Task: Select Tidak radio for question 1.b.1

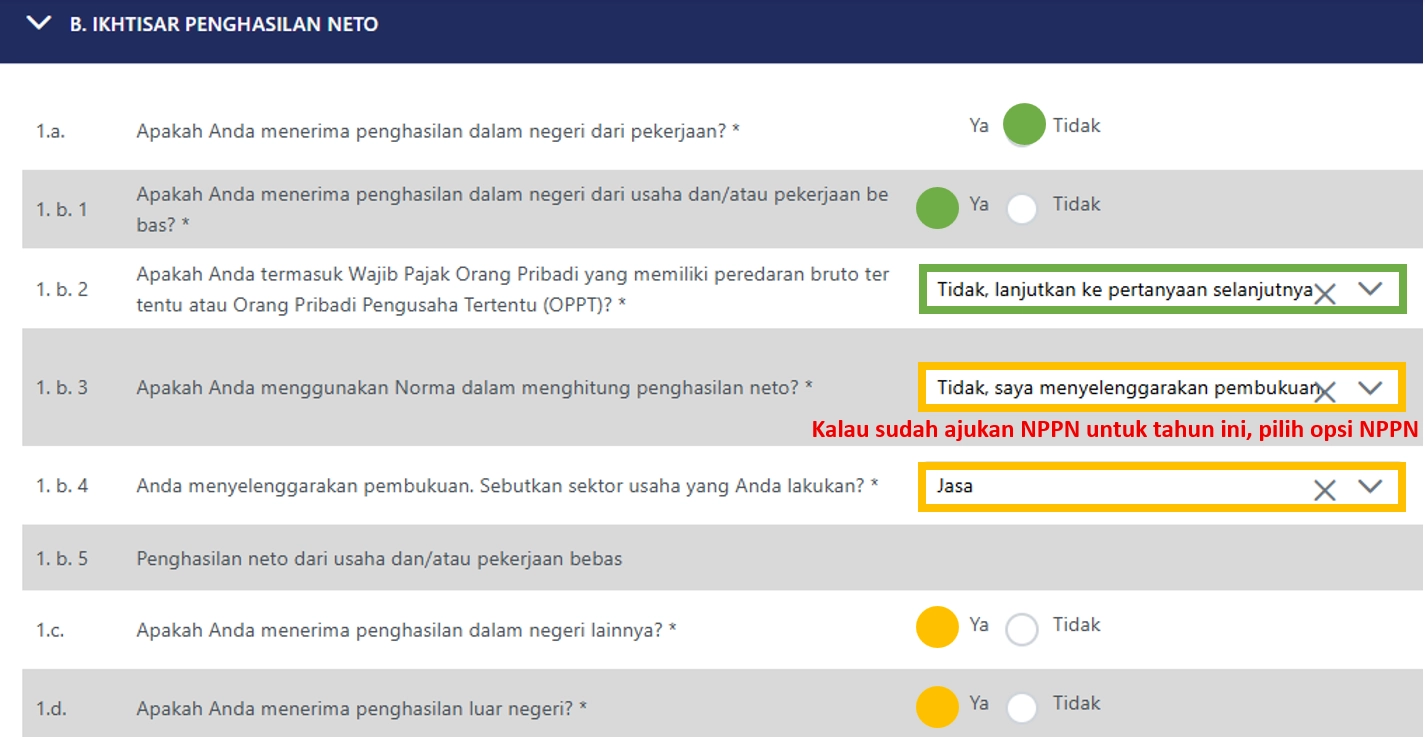Action: pyautogui.click(x=1022, y=208)
